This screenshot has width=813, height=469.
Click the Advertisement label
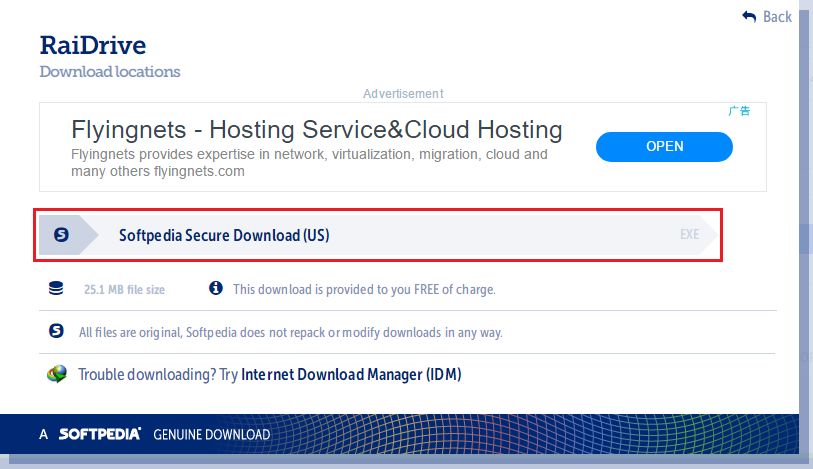point(403,94)
